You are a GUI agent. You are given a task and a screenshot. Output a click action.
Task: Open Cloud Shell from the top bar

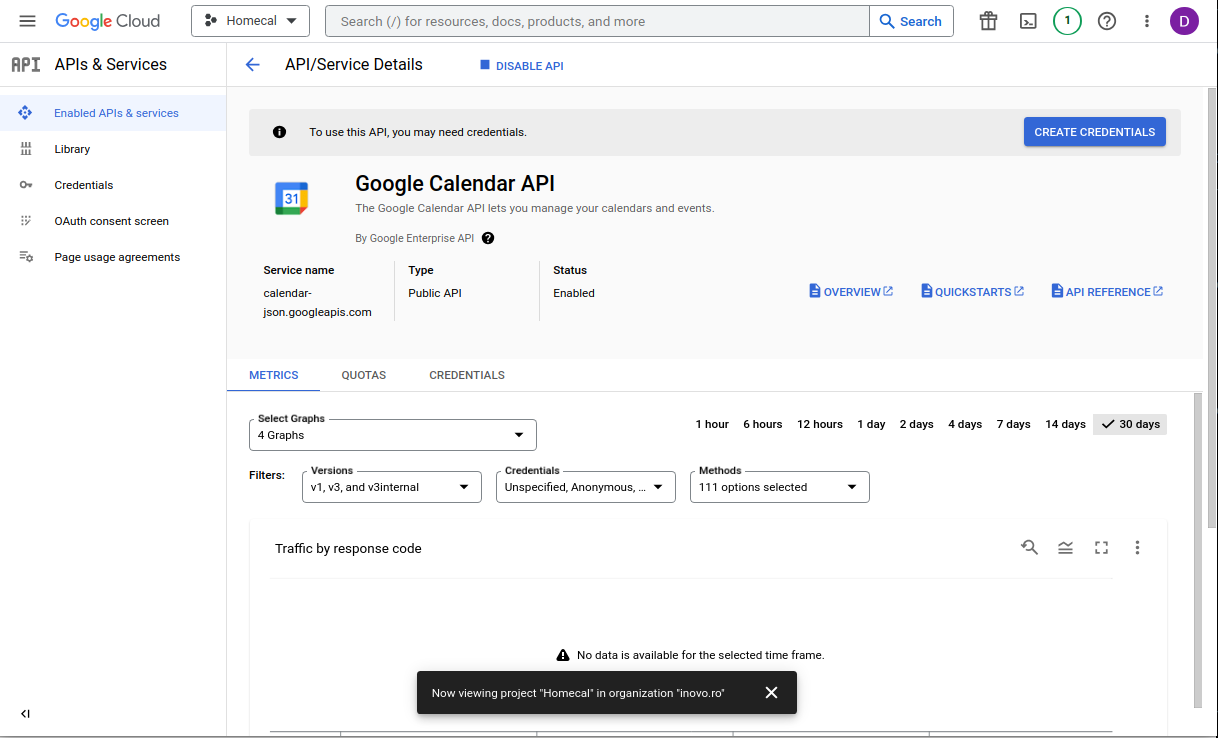1027,20
